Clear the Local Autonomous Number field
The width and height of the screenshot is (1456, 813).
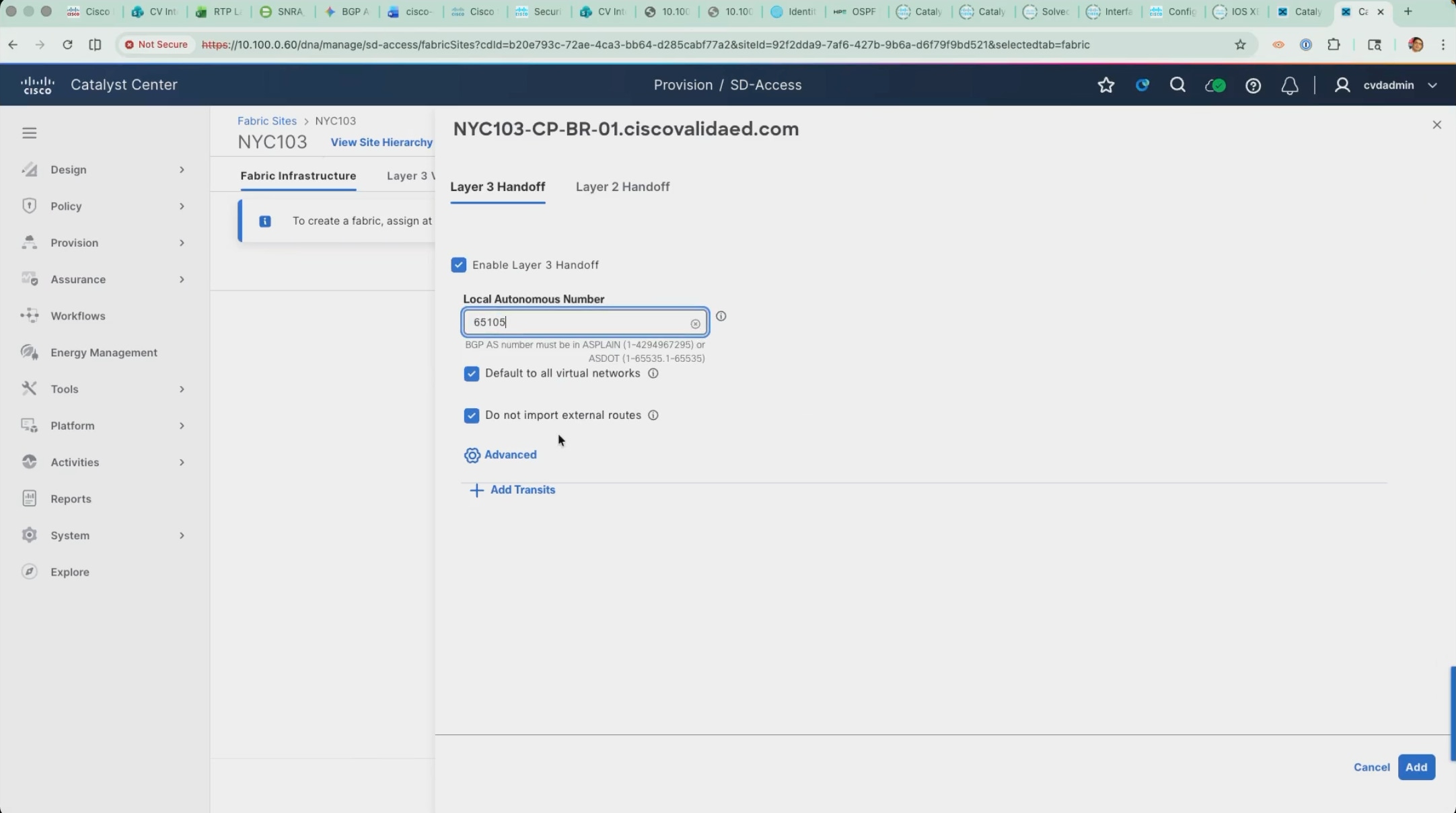695,323
